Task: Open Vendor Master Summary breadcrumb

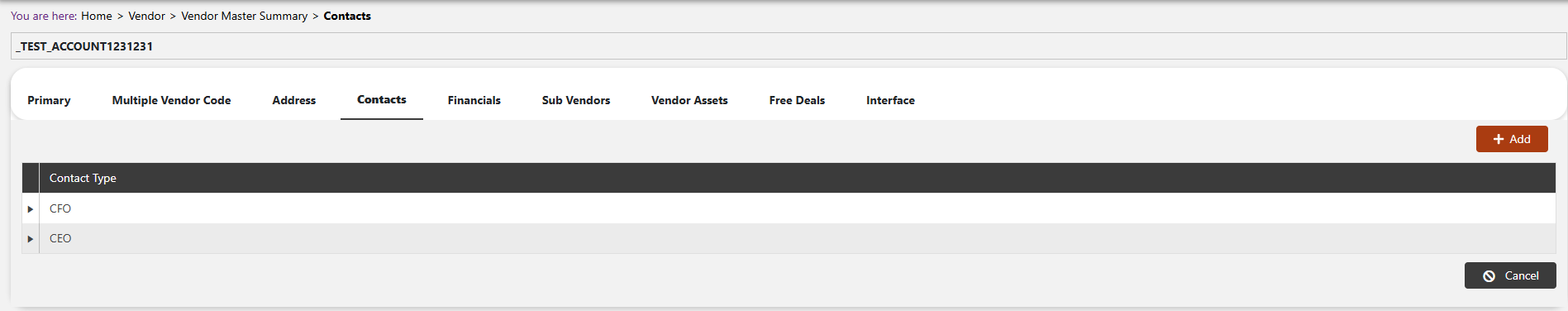Action: (x=245, y=16)
